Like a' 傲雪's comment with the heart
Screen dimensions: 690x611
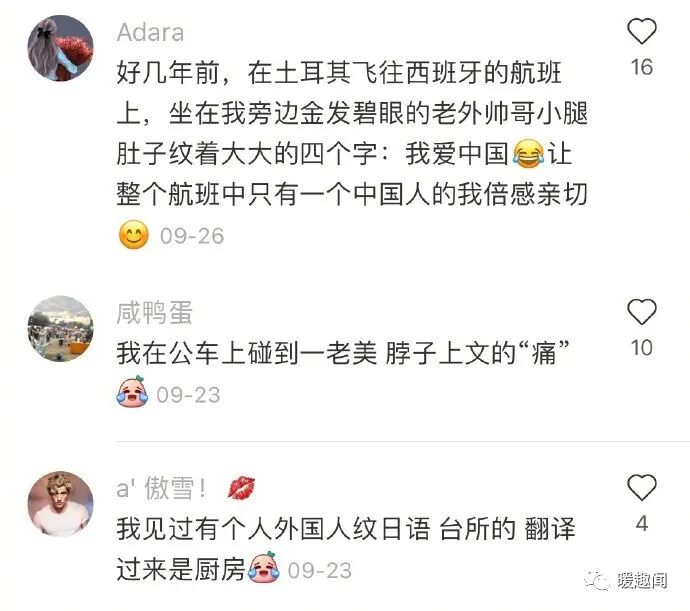click(x=642, y=487)
